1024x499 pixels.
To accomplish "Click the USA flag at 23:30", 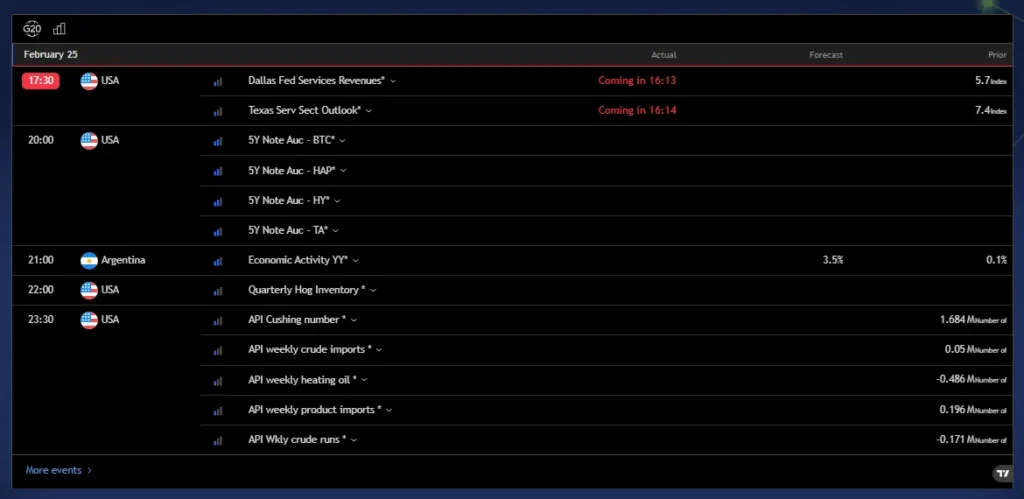I will click(x=89, y=320).
